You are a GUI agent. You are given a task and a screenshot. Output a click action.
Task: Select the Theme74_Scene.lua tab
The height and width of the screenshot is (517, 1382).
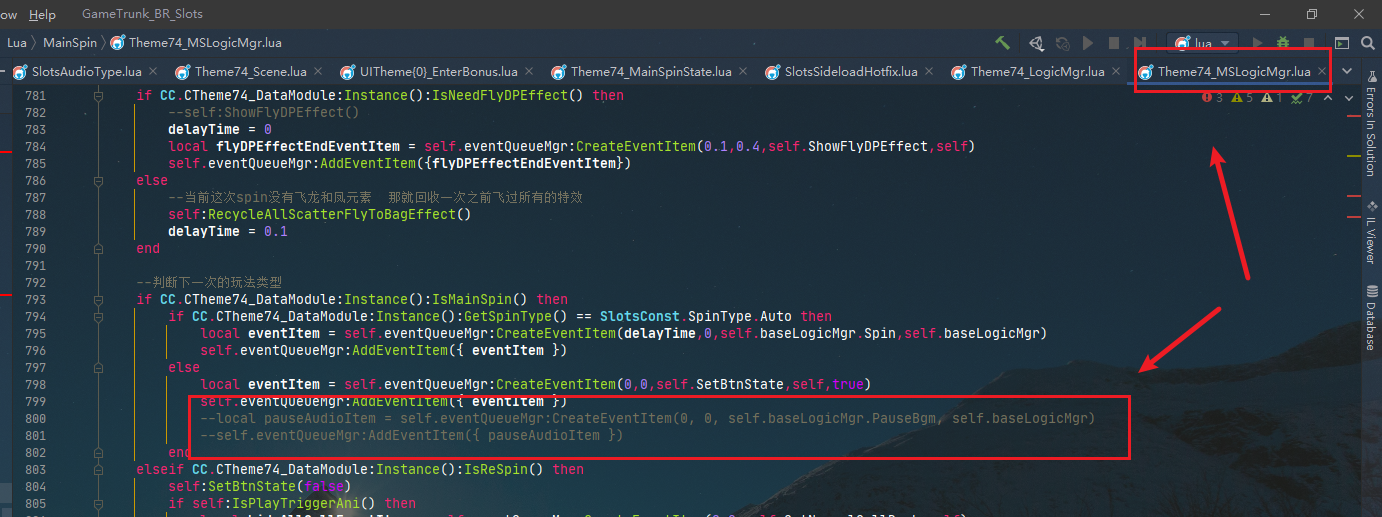tap(250, 72)
